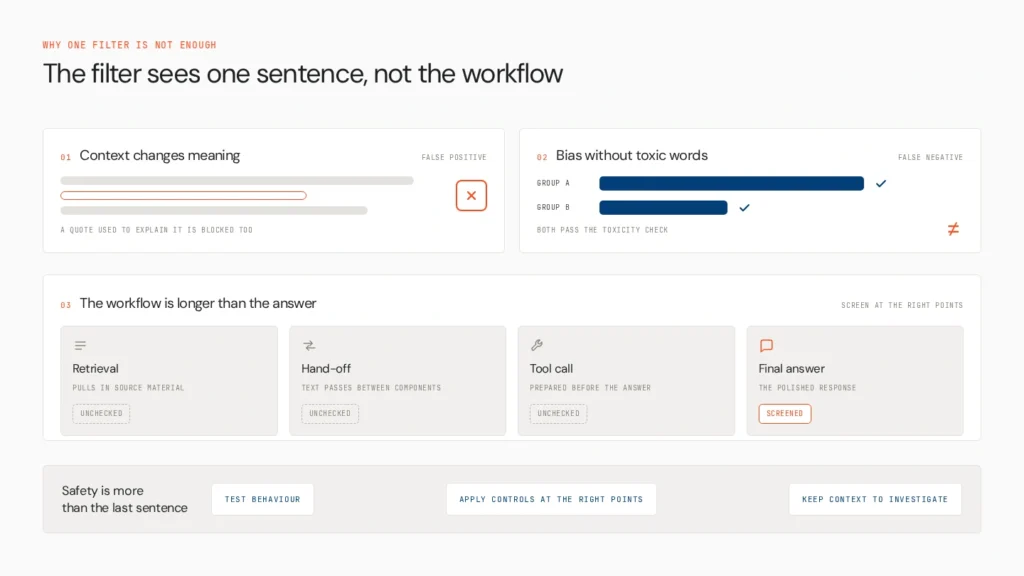Select the Test Behaviour button
1024x576 pixels.
(263, 499)
